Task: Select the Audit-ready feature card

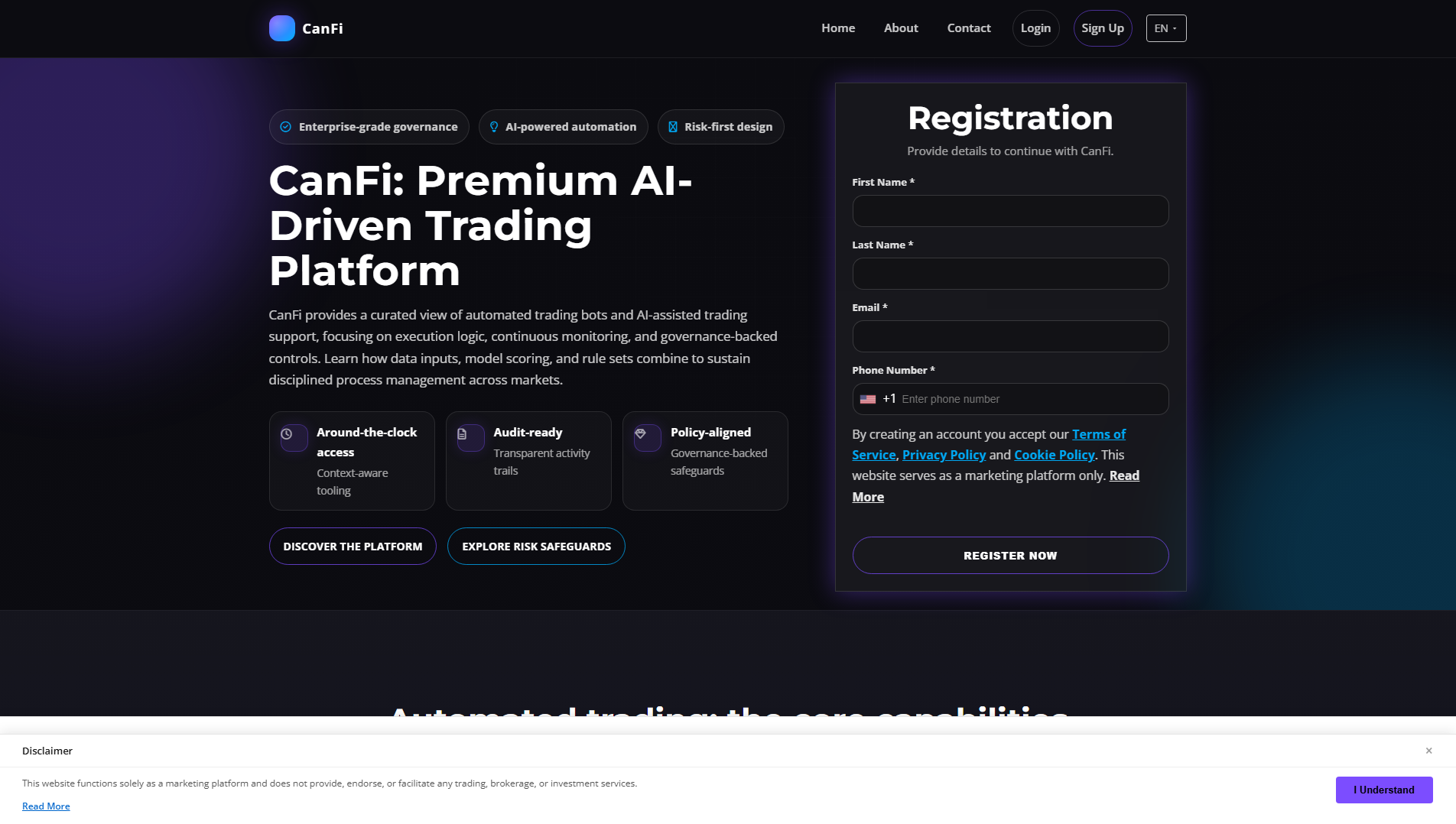Action: click(528, 461)
